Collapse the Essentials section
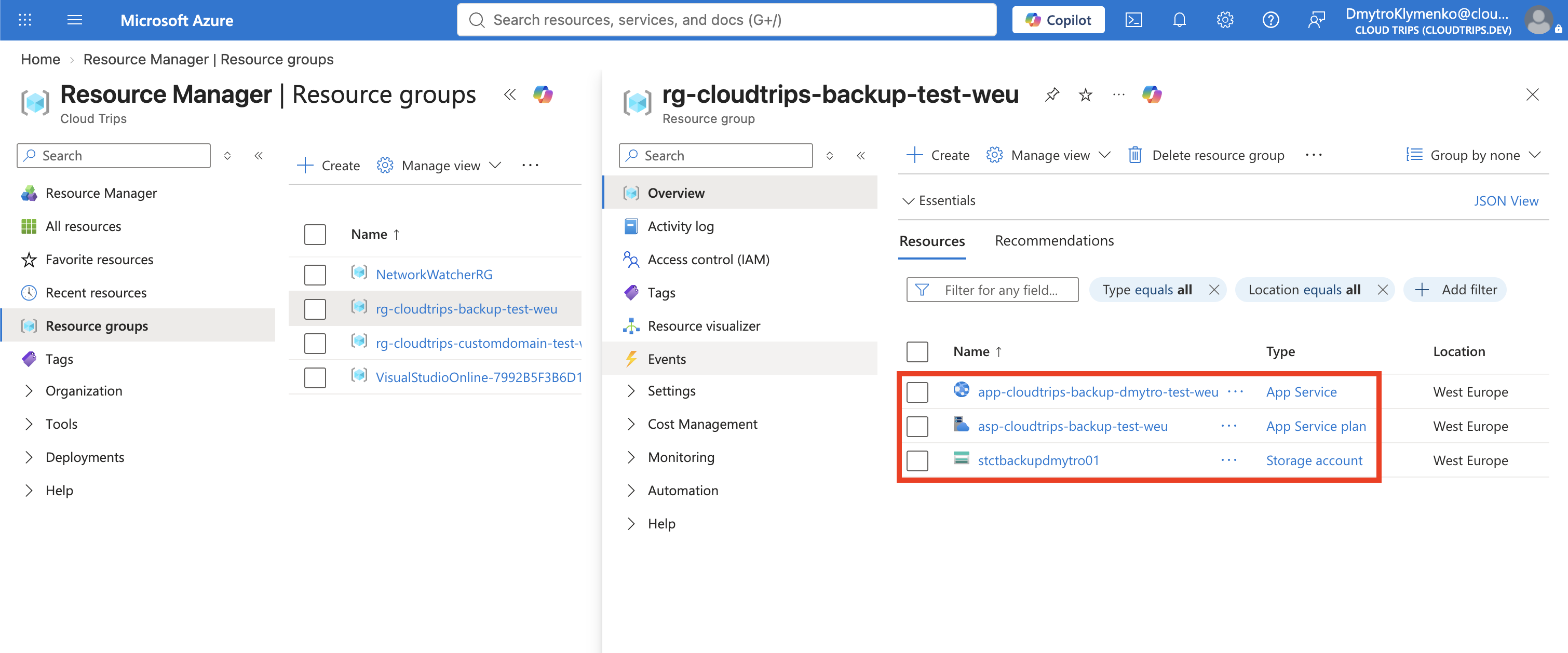Viewport: 1568px width, 653px height. point(939,201)
